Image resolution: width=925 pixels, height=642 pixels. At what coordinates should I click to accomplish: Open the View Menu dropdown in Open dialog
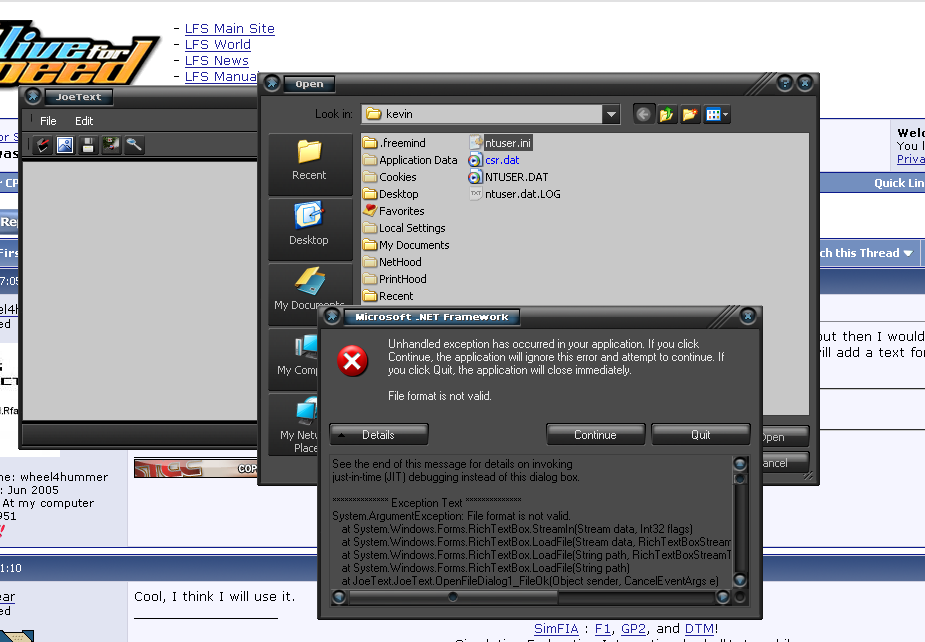pyautogui.click(x=716, y=114)
